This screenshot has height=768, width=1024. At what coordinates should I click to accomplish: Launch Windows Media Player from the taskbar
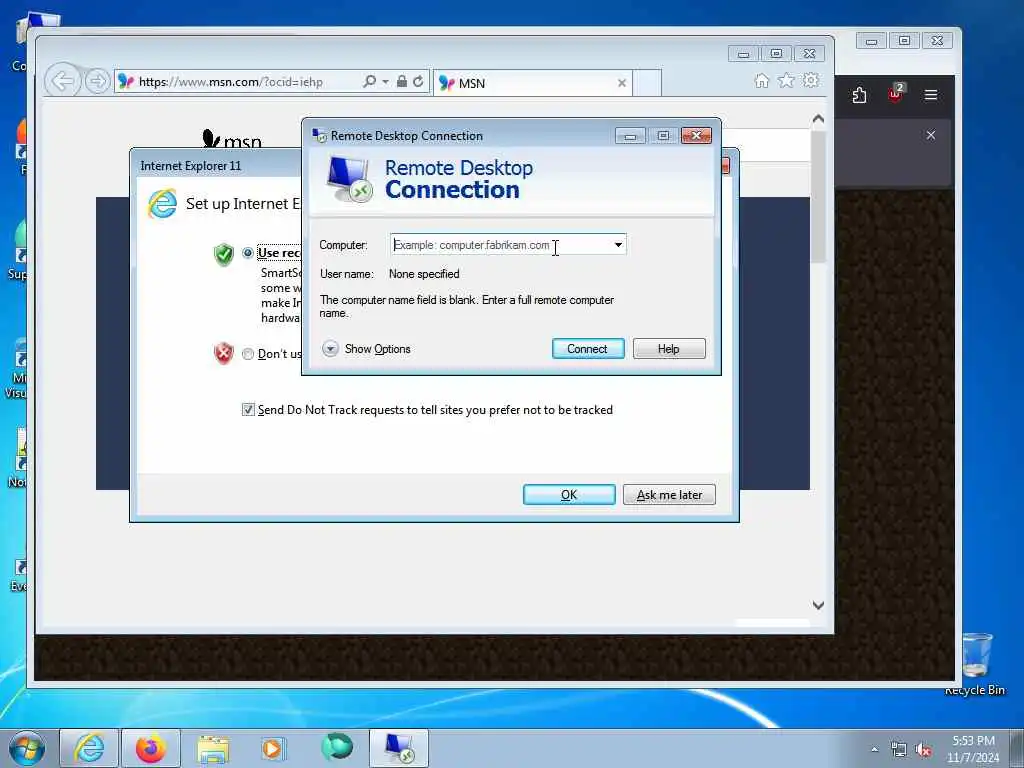272,748
